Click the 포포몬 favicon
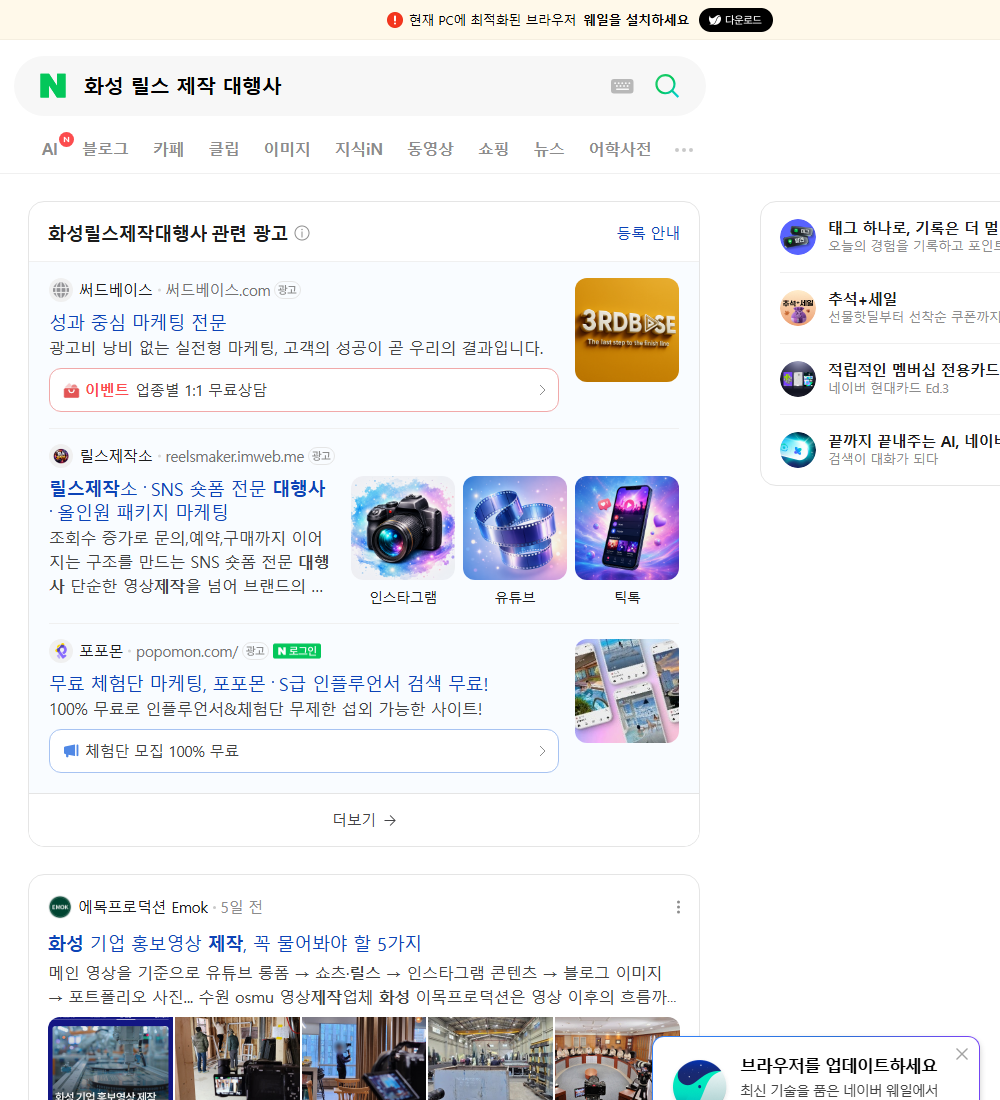 coord(61,651)
